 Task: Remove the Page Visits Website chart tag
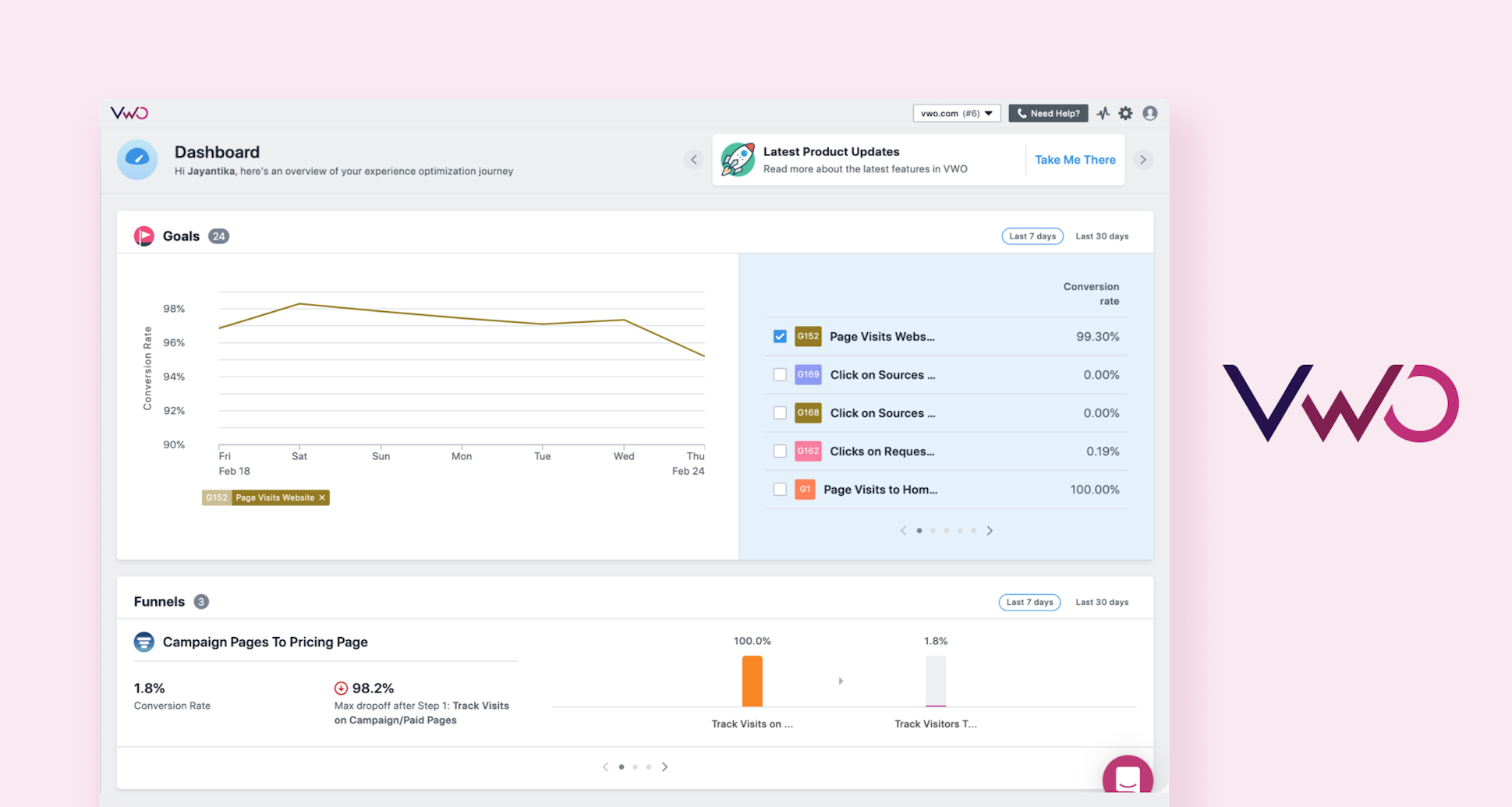point(322,497)
